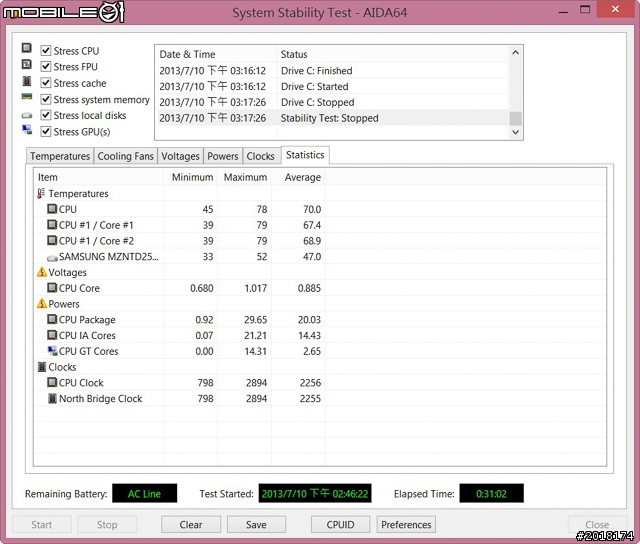Select the 'Drive C: Started' log entry

pos(332,87)
